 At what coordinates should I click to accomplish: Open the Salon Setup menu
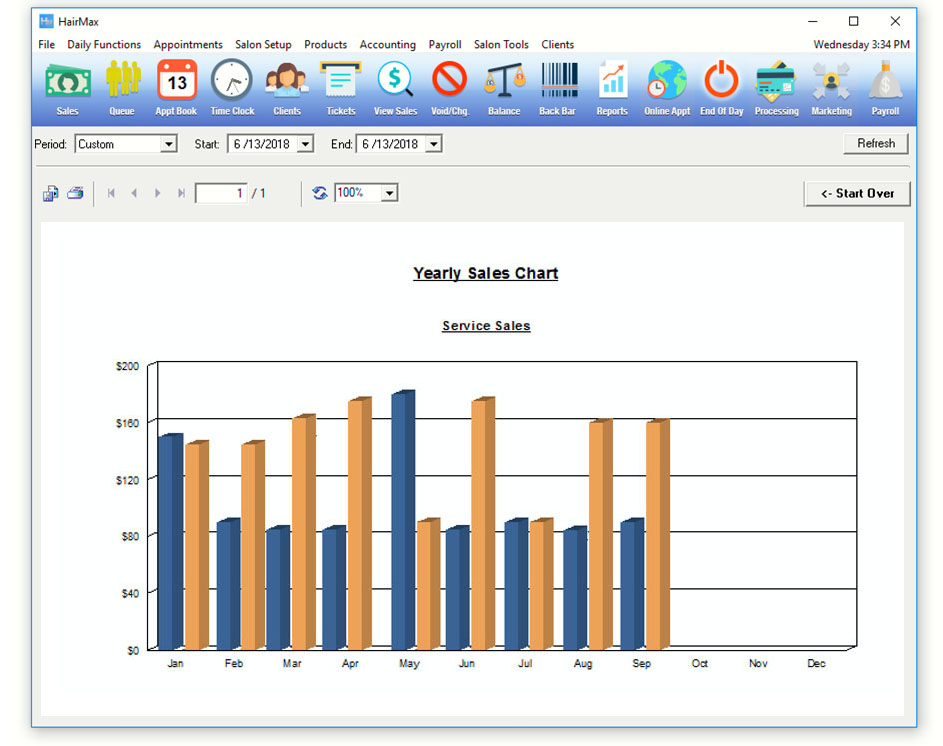pos(263,44)
